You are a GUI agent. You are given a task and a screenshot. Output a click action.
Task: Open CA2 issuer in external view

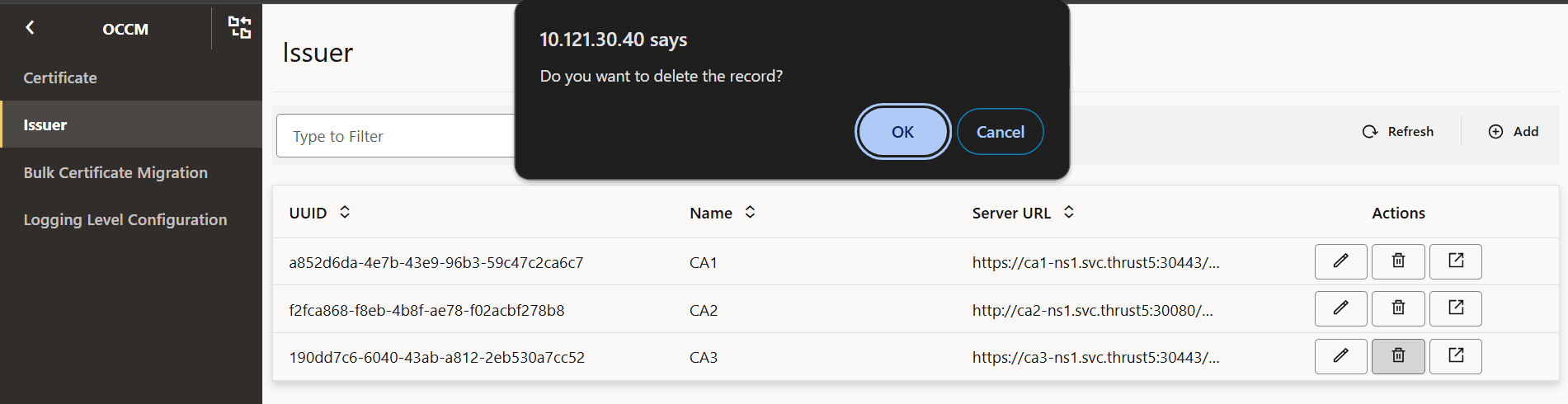tap(1456, 308)
